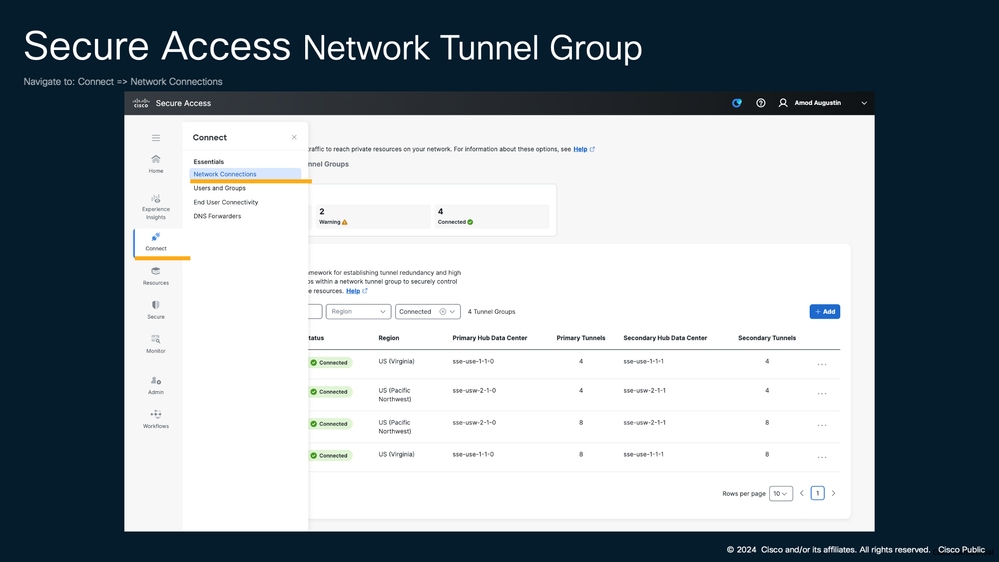Go to the next page arrow

(833, 493)
